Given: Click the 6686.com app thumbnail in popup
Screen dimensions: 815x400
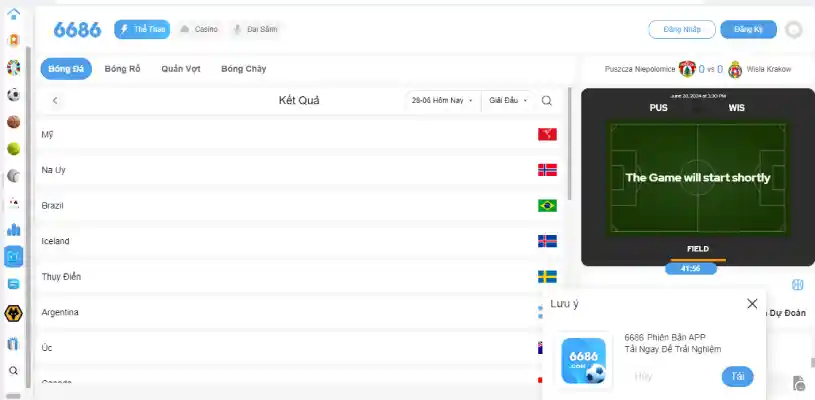Looking at the screenshot, I should (x=584, y=361).
